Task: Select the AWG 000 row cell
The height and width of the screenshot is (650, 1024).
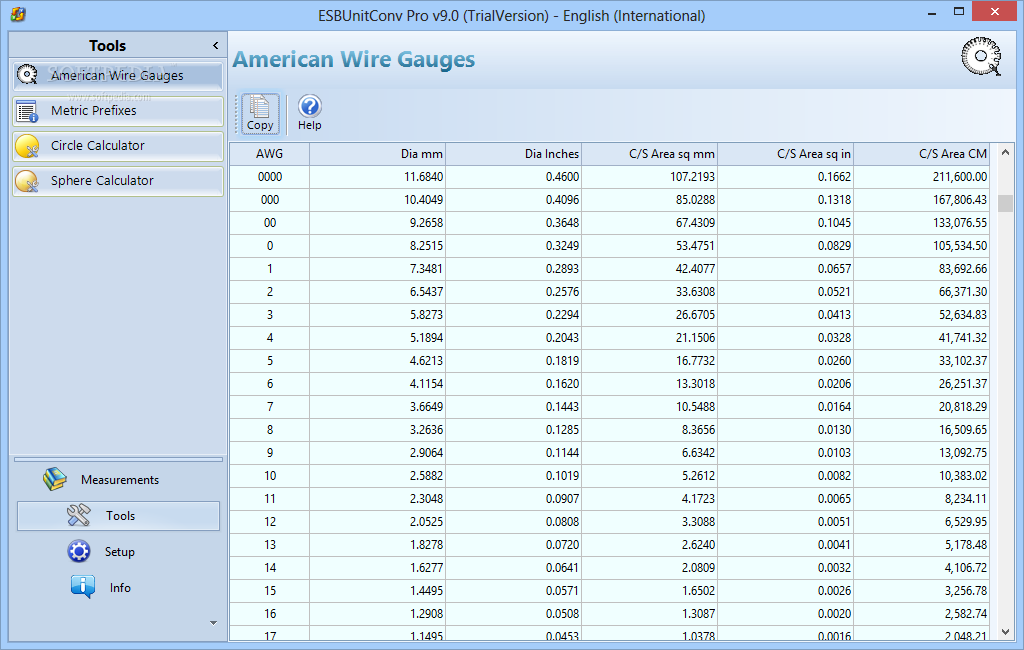Action: [269, 200]
